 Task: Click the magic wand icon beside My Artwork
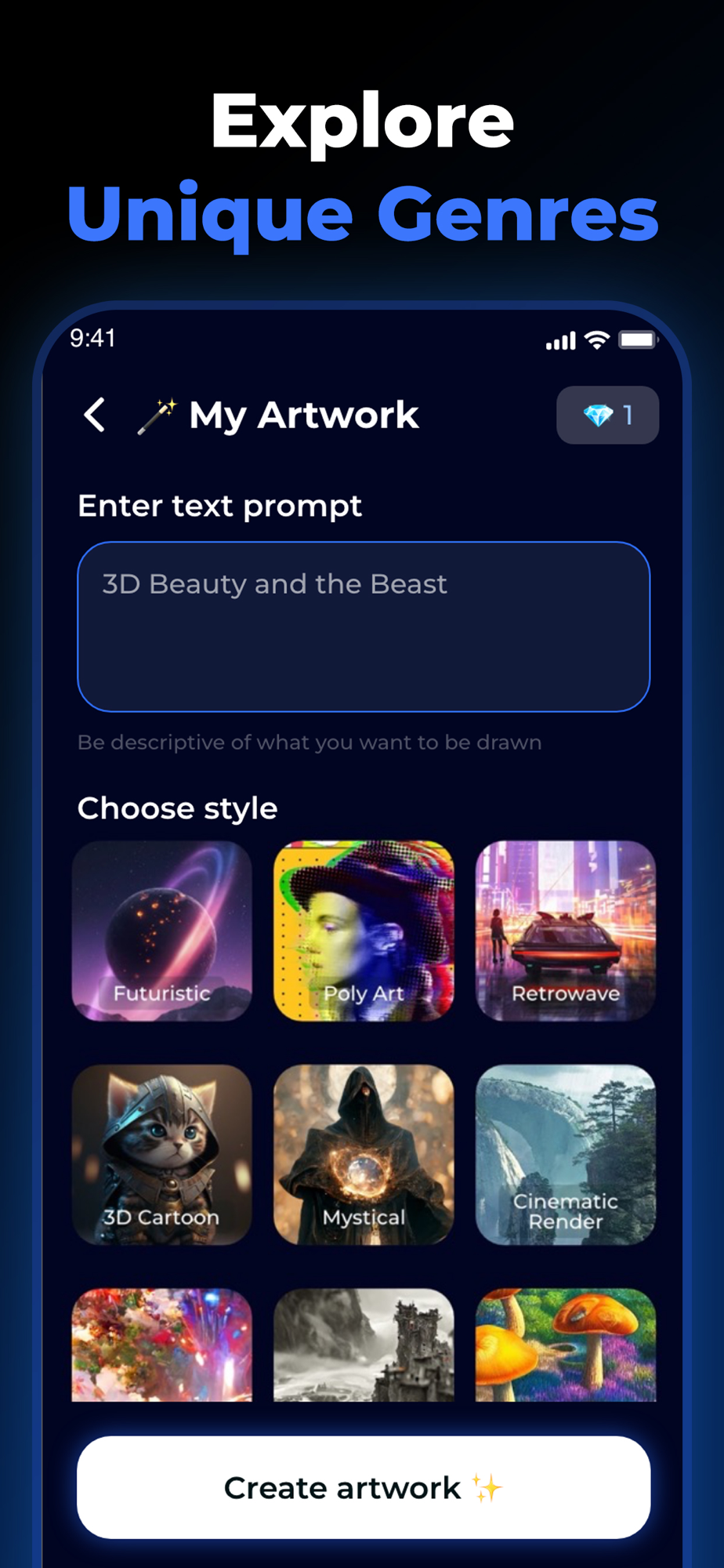pos(157,416)
